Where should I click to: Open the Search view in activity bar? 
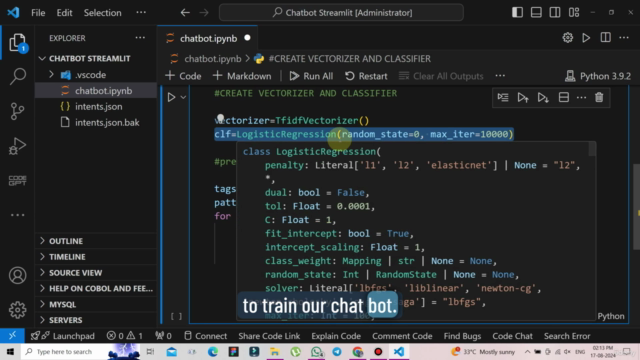[18, 76]
